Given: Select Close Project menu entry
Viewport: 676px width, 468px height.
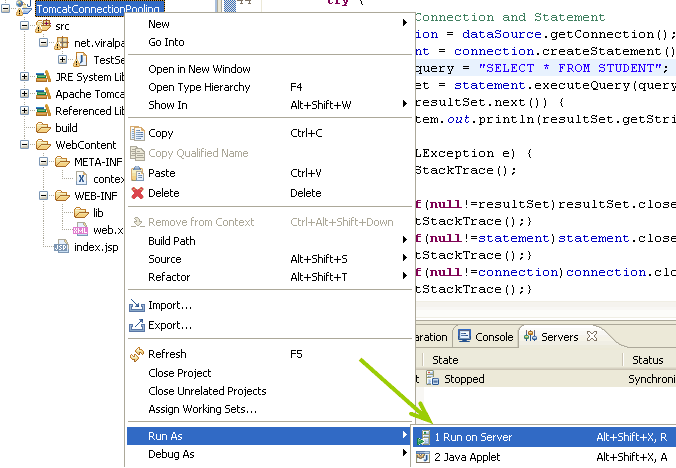Looking at the screenshot, I should (x=179, y=373).
